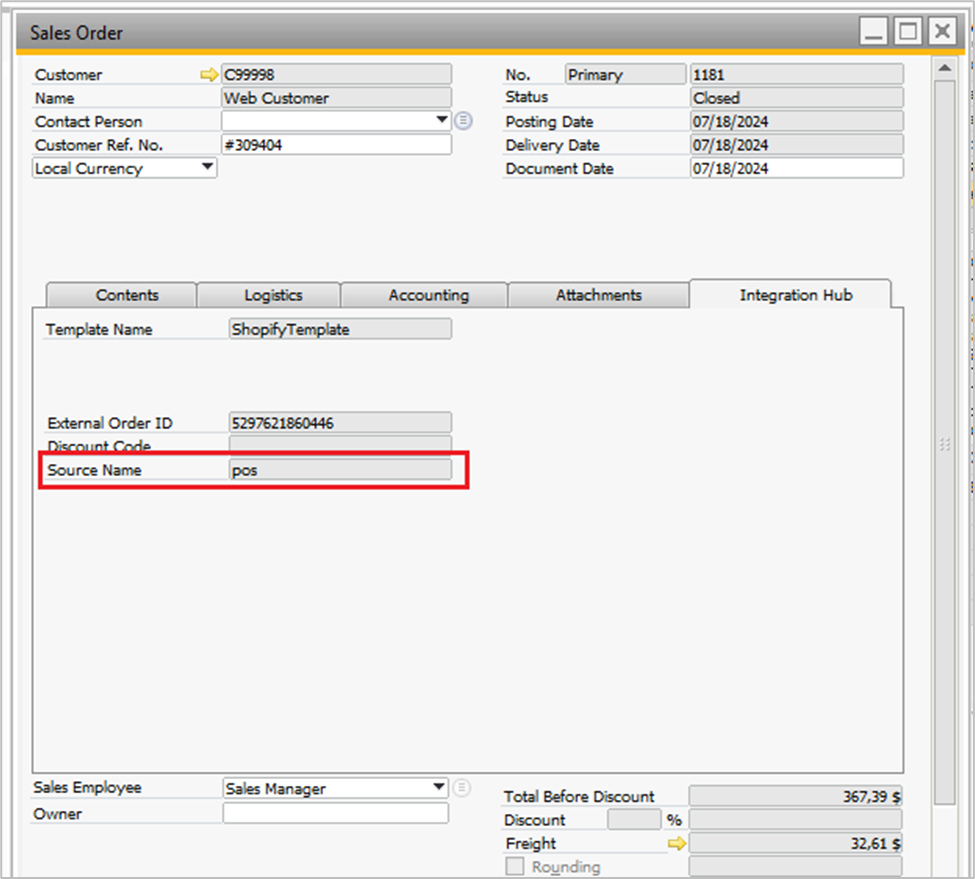This screenshot has width=975, height=879.
Task: Click the Owner input field
Action: click(336, 814)
